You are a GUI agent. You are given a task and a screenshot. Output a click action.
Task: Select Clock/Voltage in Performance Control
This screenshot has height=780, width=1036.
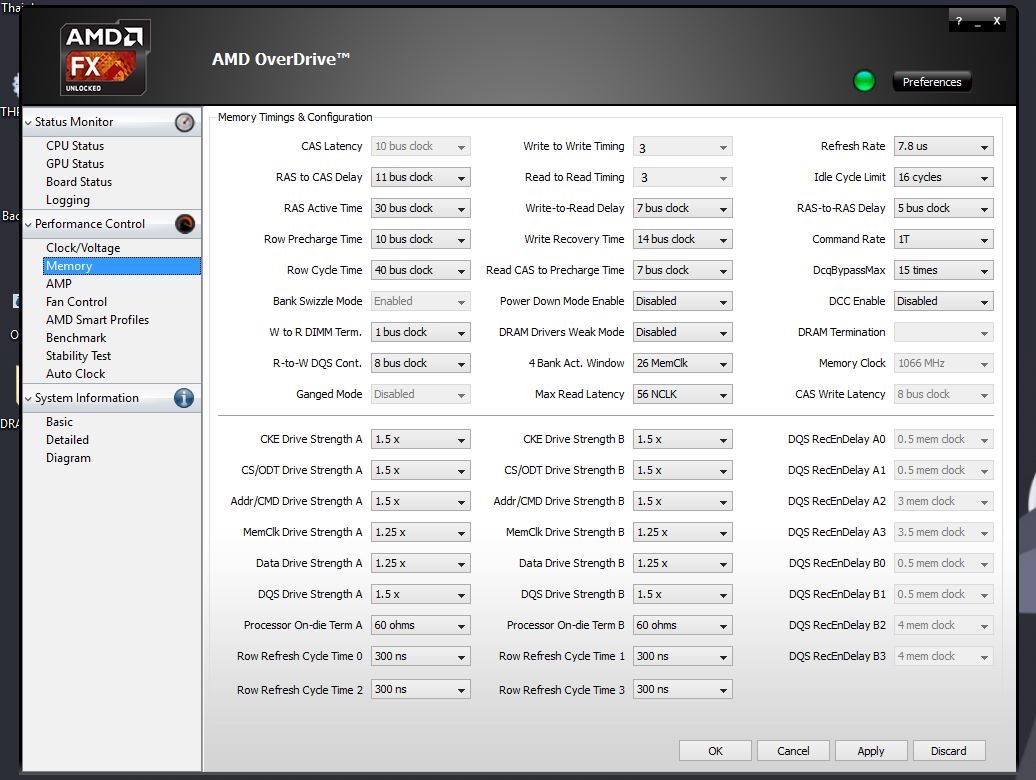83,248
